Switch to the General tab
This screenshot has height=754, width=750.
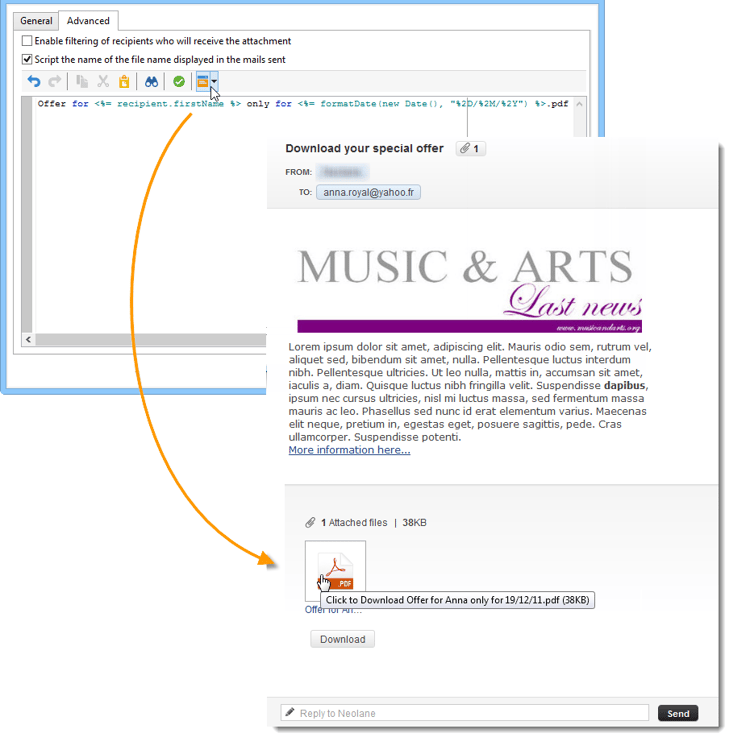pos(36,21)
